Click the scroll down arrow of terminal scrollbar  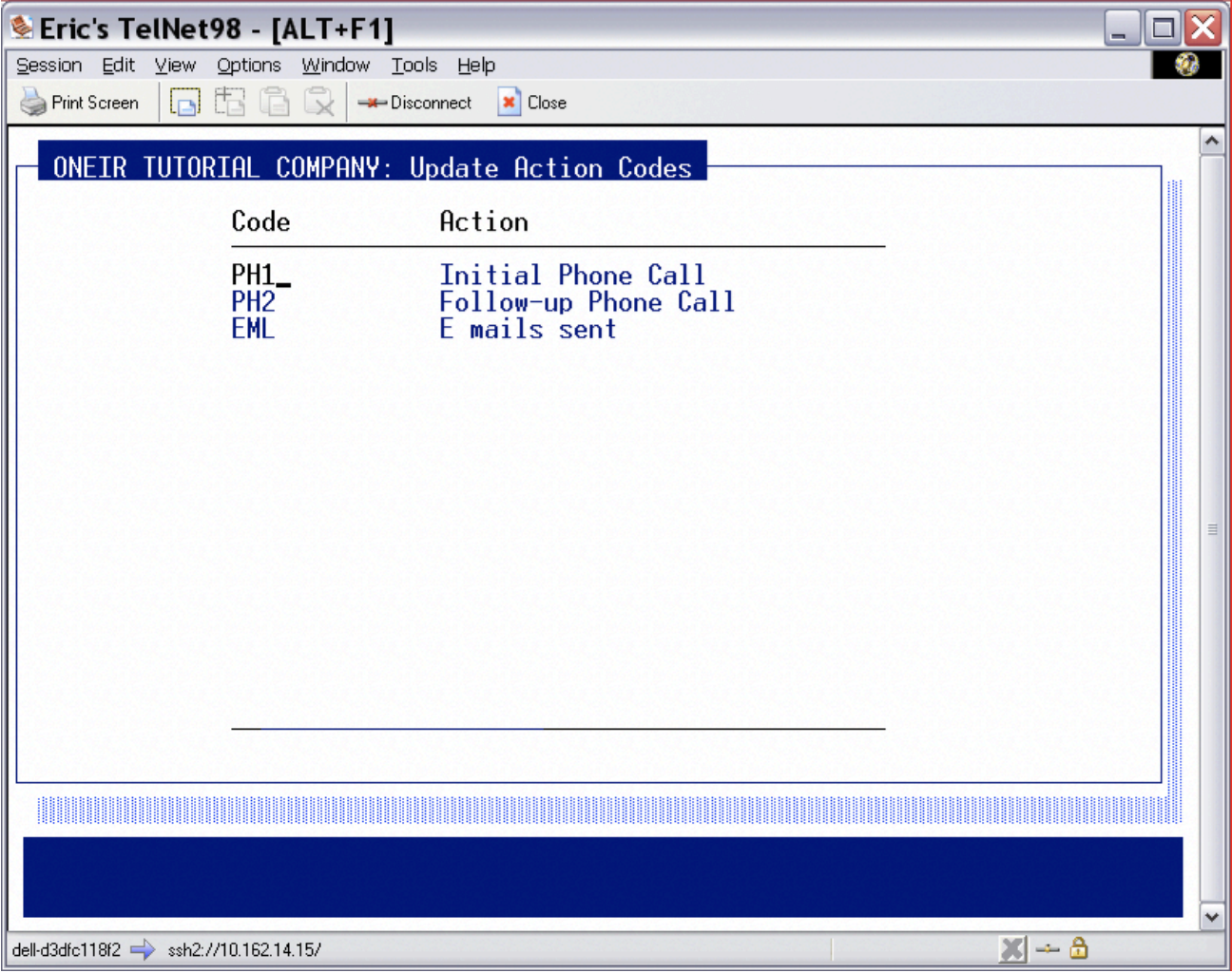pyautogui.click(x=1211, y=917)
